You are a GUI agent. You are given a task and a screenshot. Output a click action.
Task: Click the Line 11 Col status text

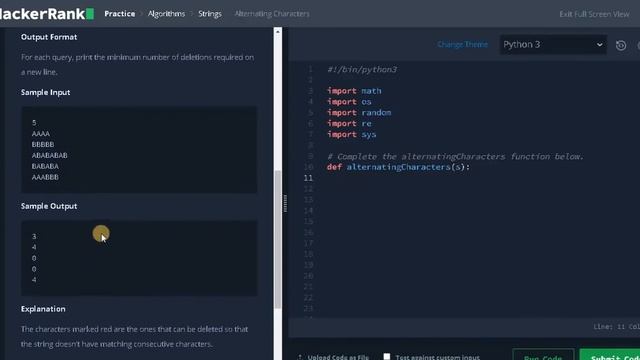coord(616,327)
